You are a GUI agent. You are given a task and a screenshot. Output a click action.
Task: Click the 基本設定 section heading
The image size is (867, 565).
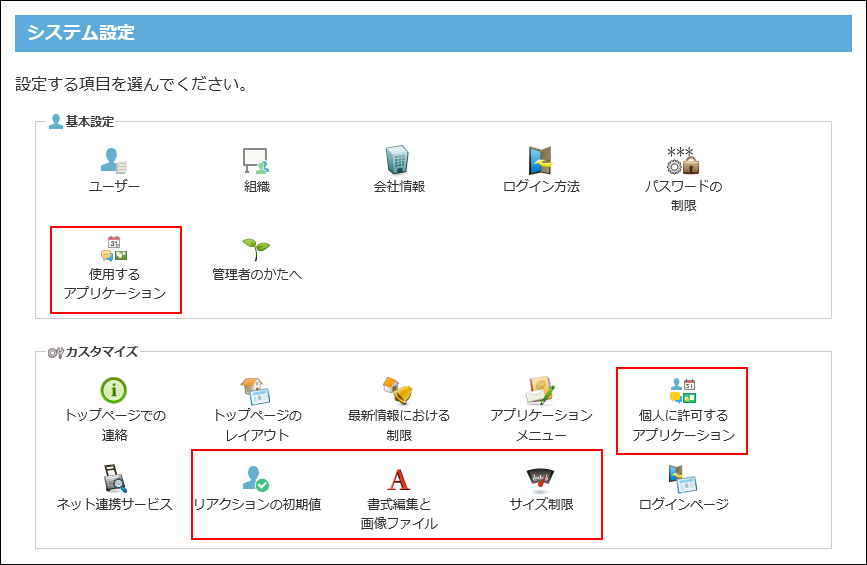[90, 122]
